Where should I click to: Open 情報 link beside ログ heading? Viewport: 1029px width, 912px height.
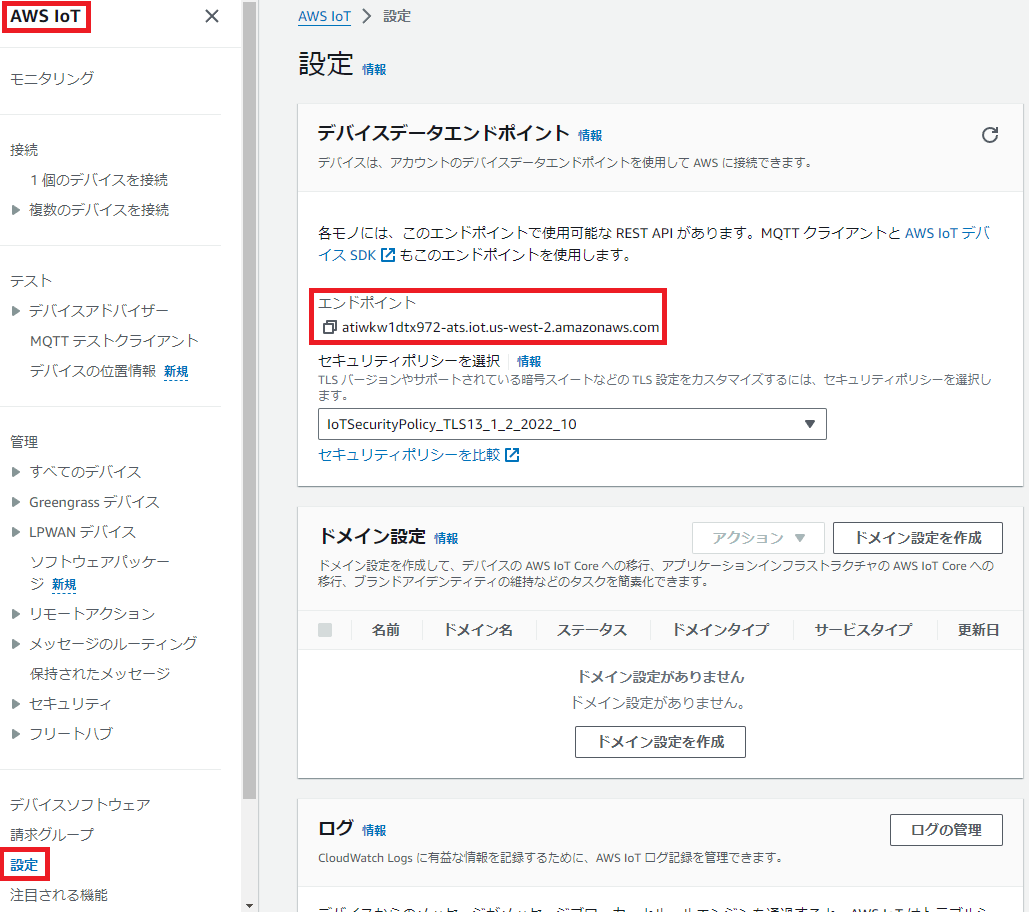tap(374, 830)
